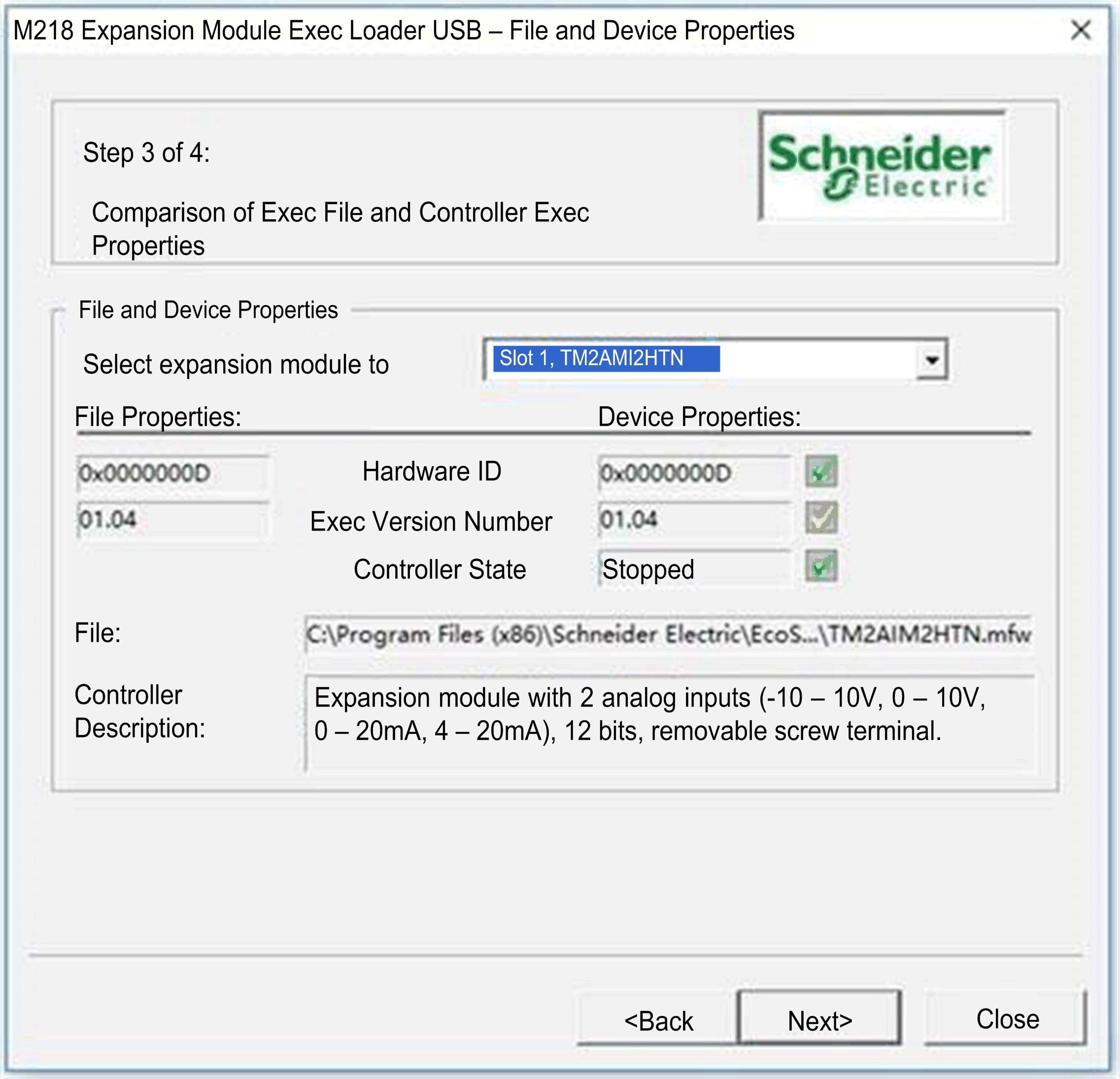
Task: Toggle the Controller State checkbox
Action: [x=821, y=566]
